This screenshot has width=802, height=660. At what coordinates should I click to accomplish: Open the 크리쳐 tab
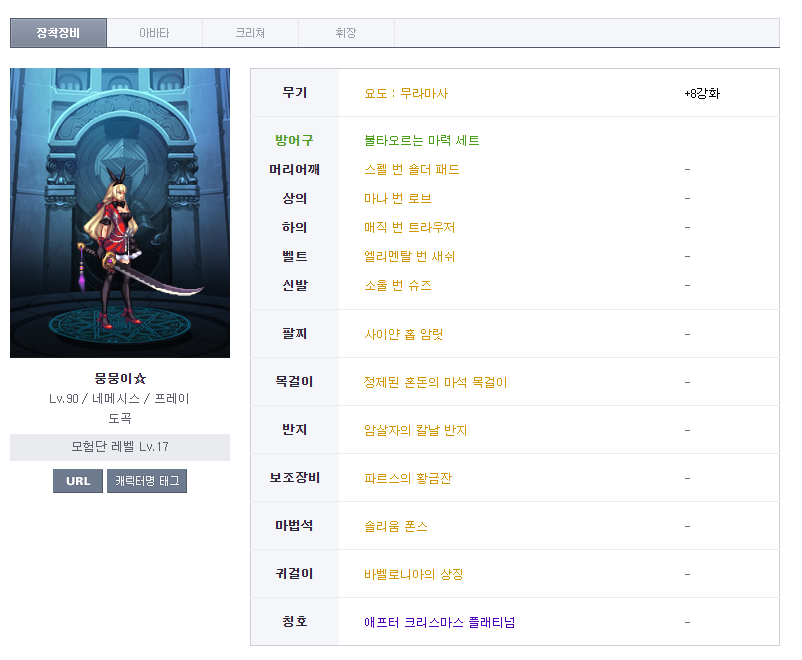251,33
